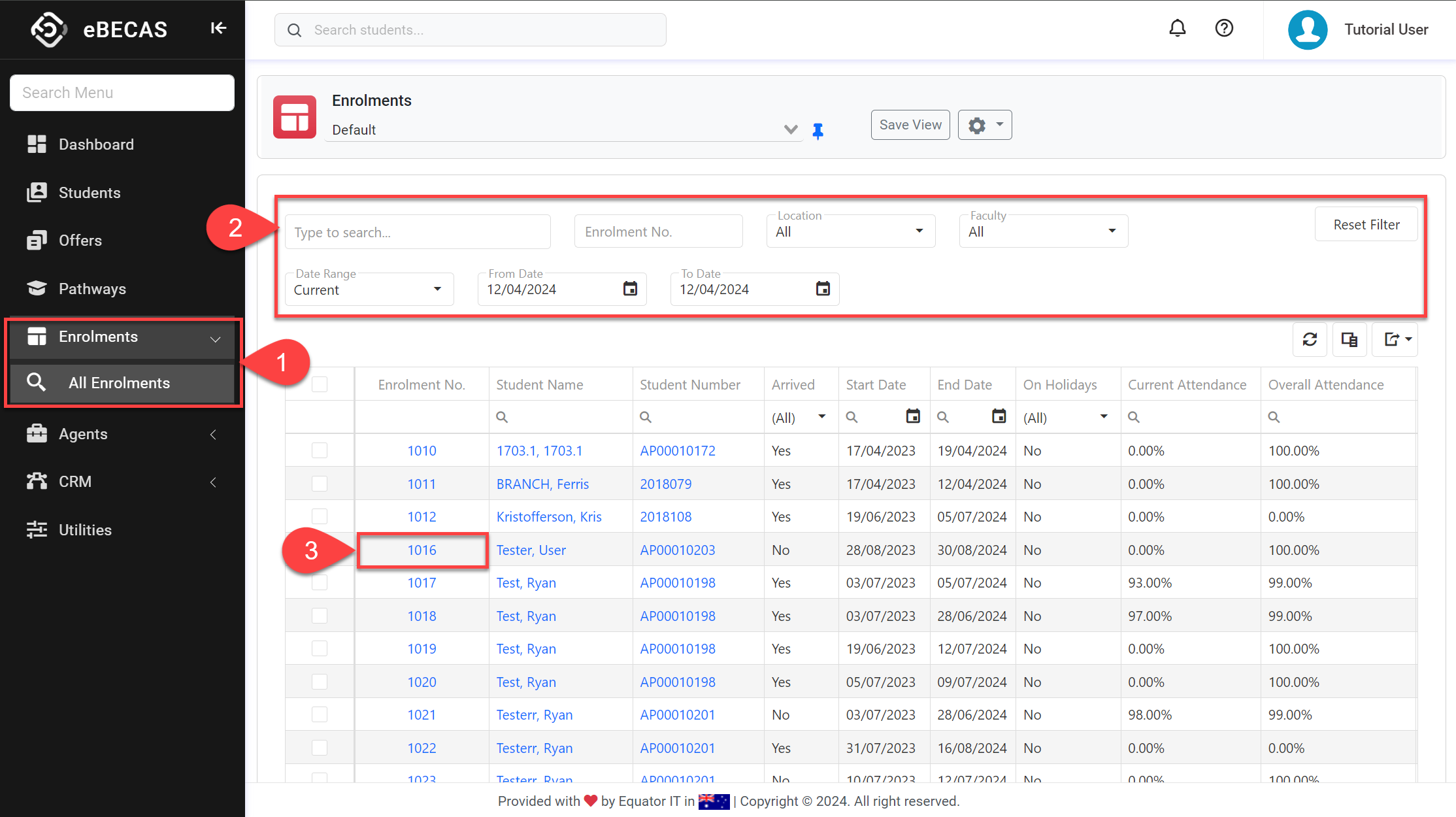Screen dimensions: 1456x817
Task: Click the eBECAS logo
Action: 48,29
